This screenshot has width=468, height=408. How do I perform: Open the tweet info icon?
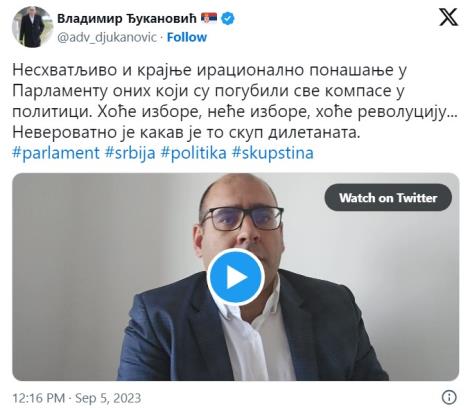pos(449,397)
